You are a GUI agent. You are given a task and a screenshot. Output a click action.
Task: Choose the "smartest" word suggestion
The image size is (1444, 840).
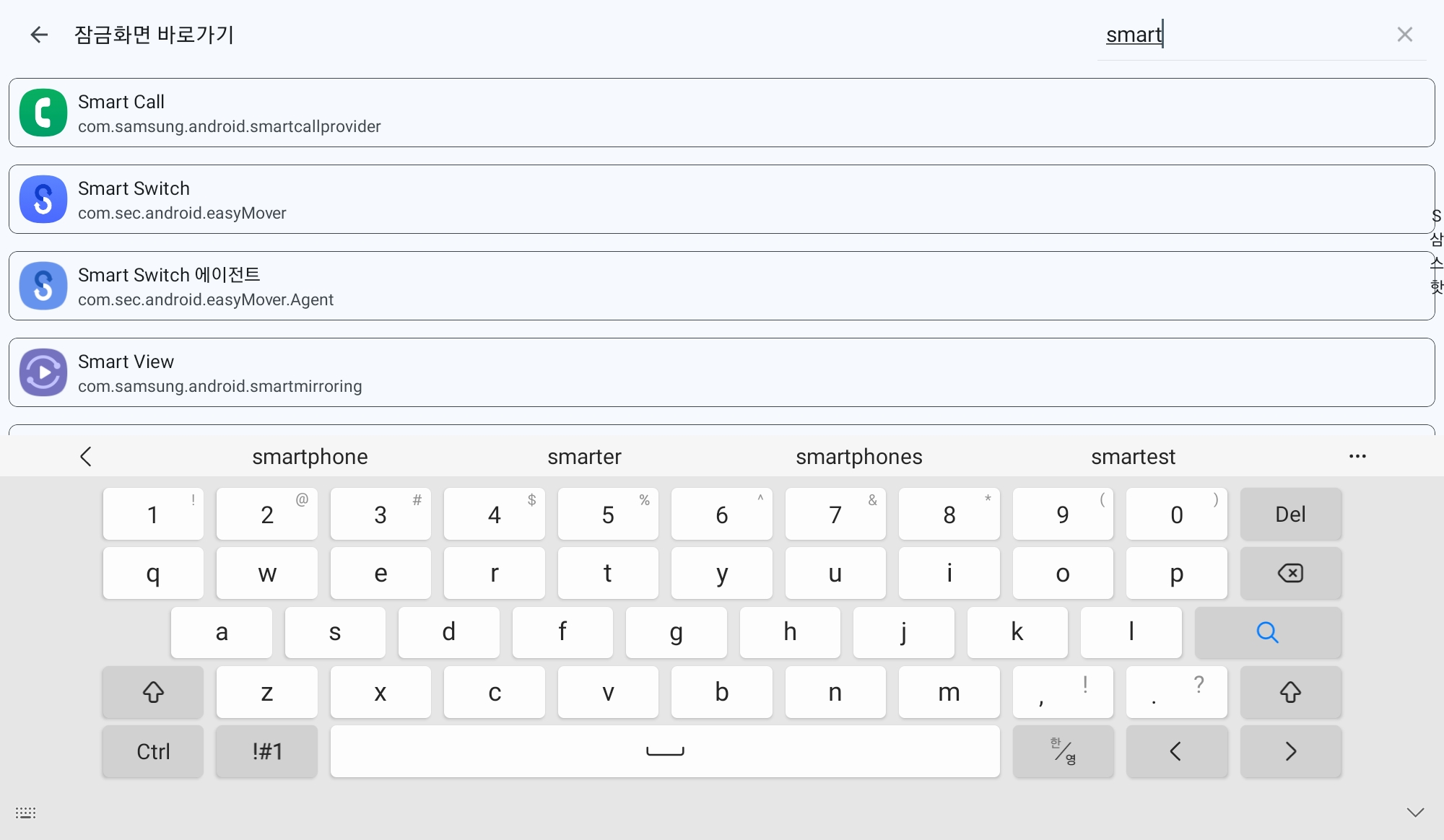(x=1133, y=457)
